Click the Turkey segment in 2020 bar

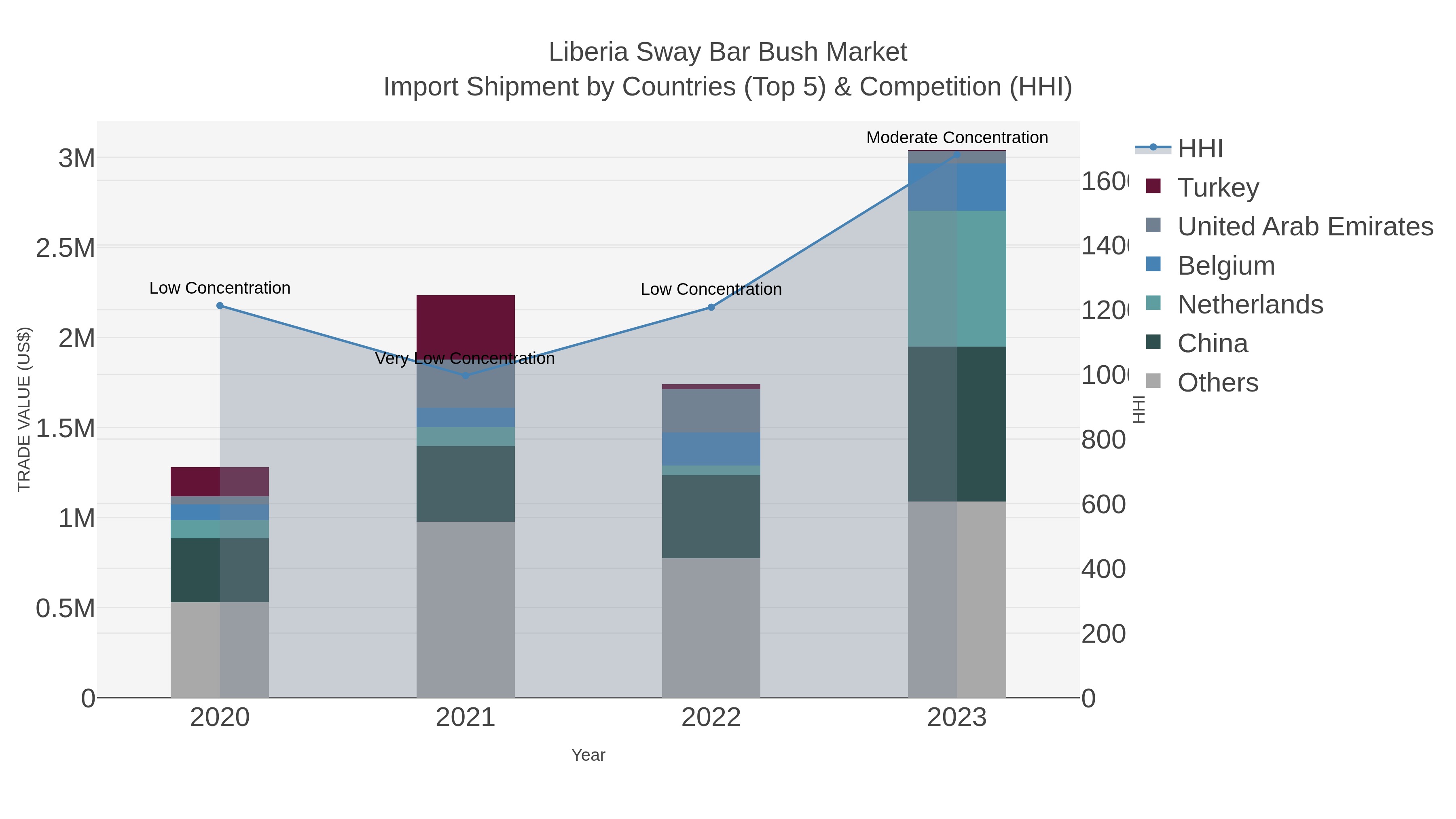(x=220, y=482)
